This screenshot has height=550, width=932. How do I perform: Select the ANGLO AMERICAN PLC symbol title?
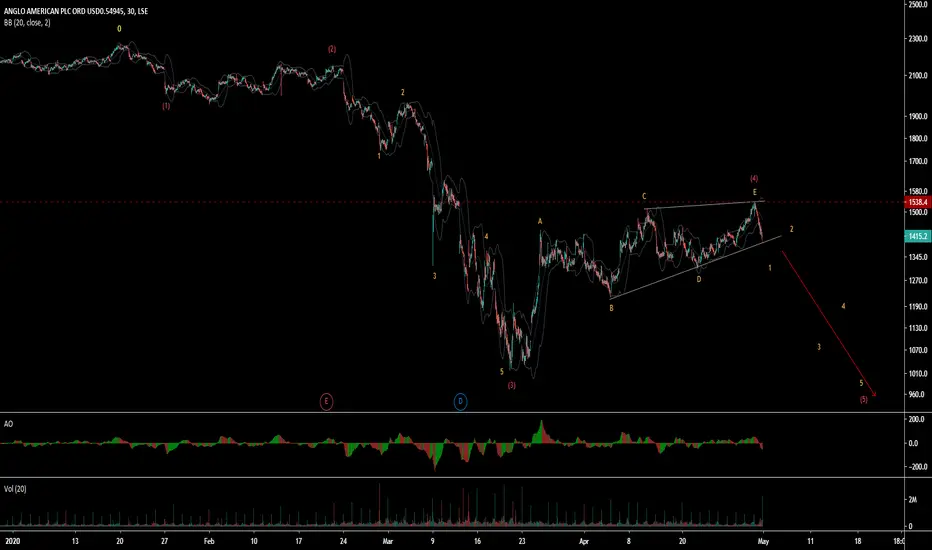click(x=76, y=11)
